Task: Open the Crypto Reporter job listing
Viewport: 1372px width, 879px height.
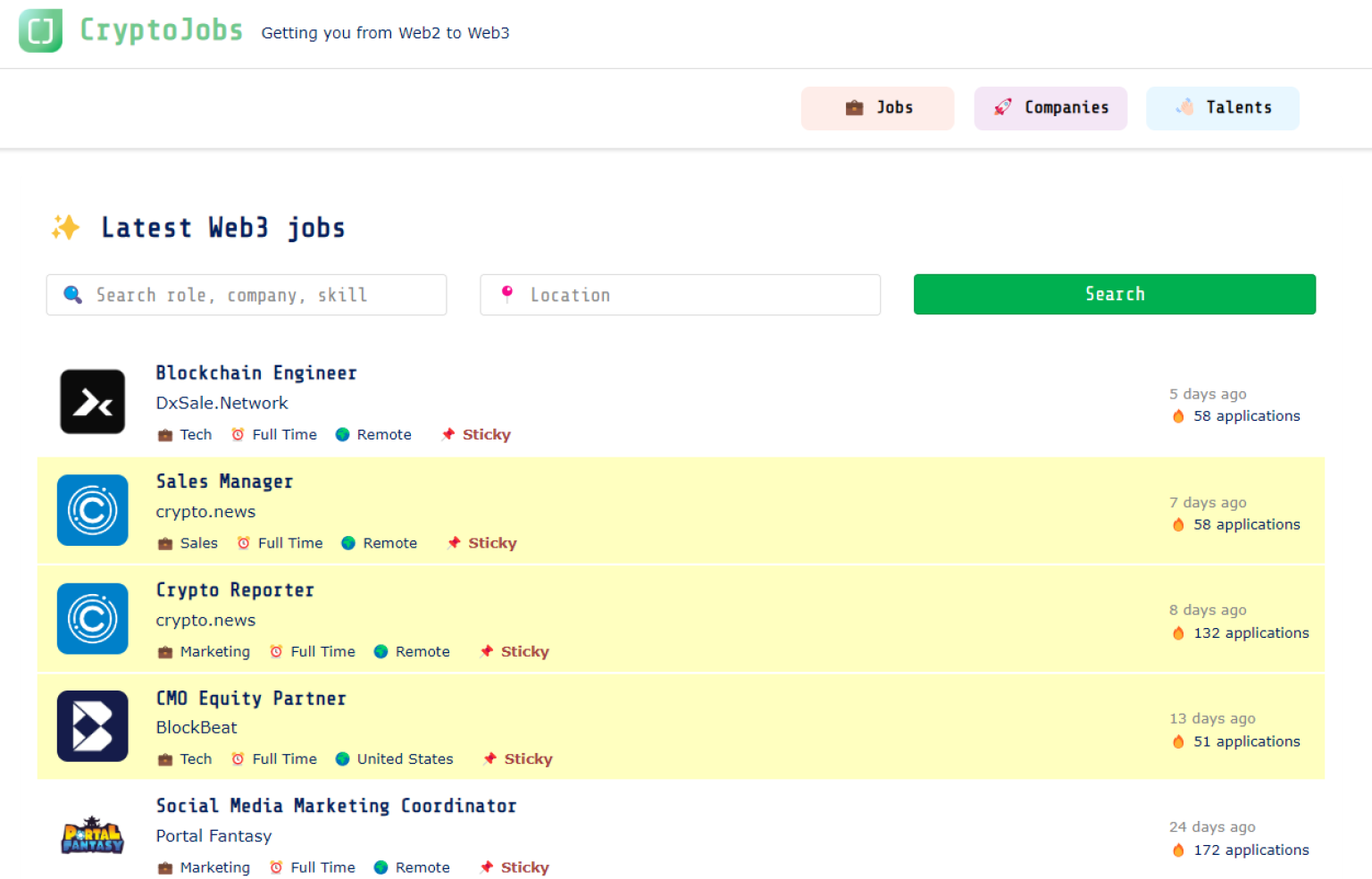Action: pyautogui.click(x=235, y=590)
